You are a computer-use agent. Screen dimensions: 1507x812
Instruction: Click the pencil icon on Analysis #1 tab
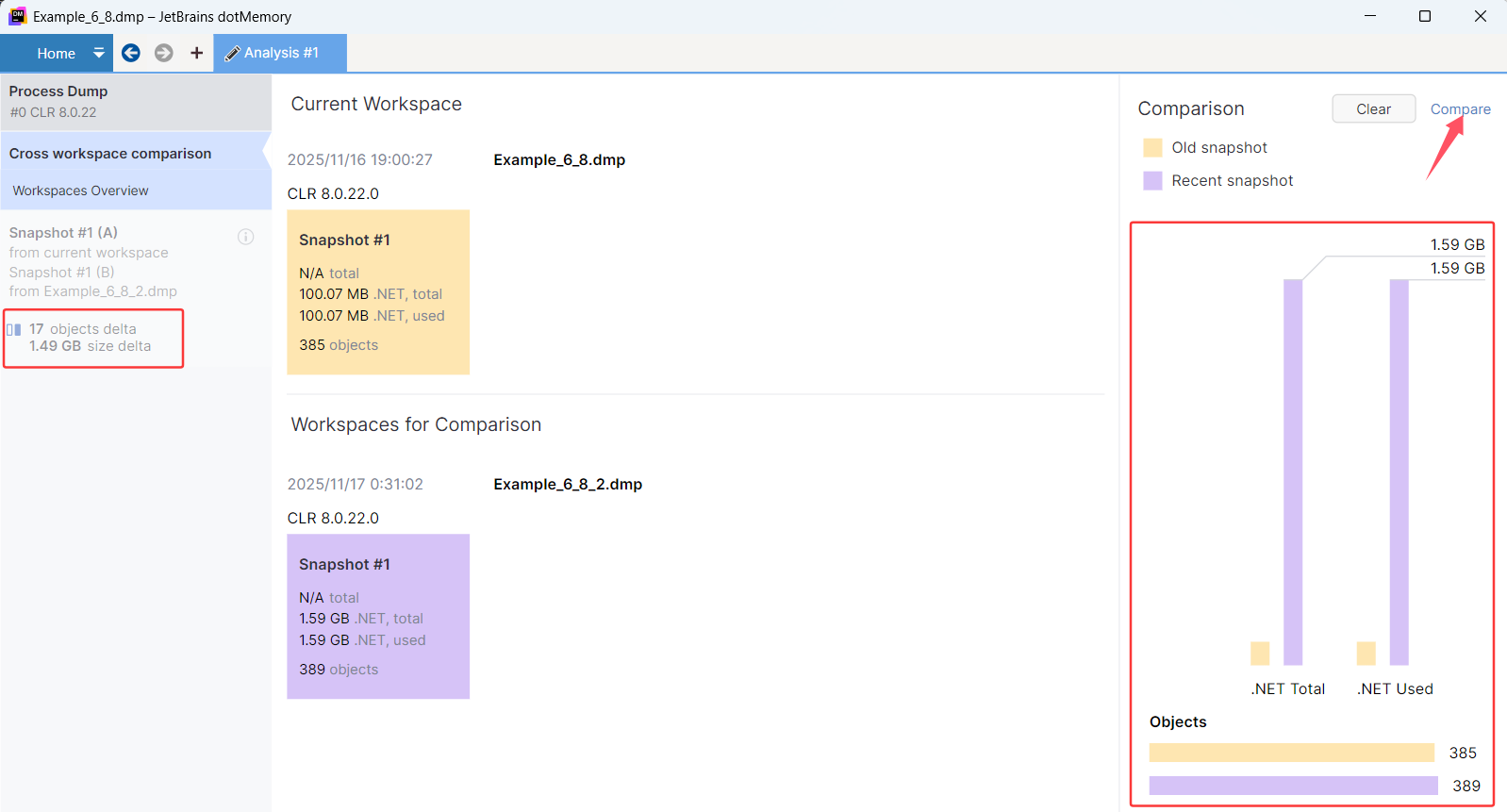click(x=232, y=54)
